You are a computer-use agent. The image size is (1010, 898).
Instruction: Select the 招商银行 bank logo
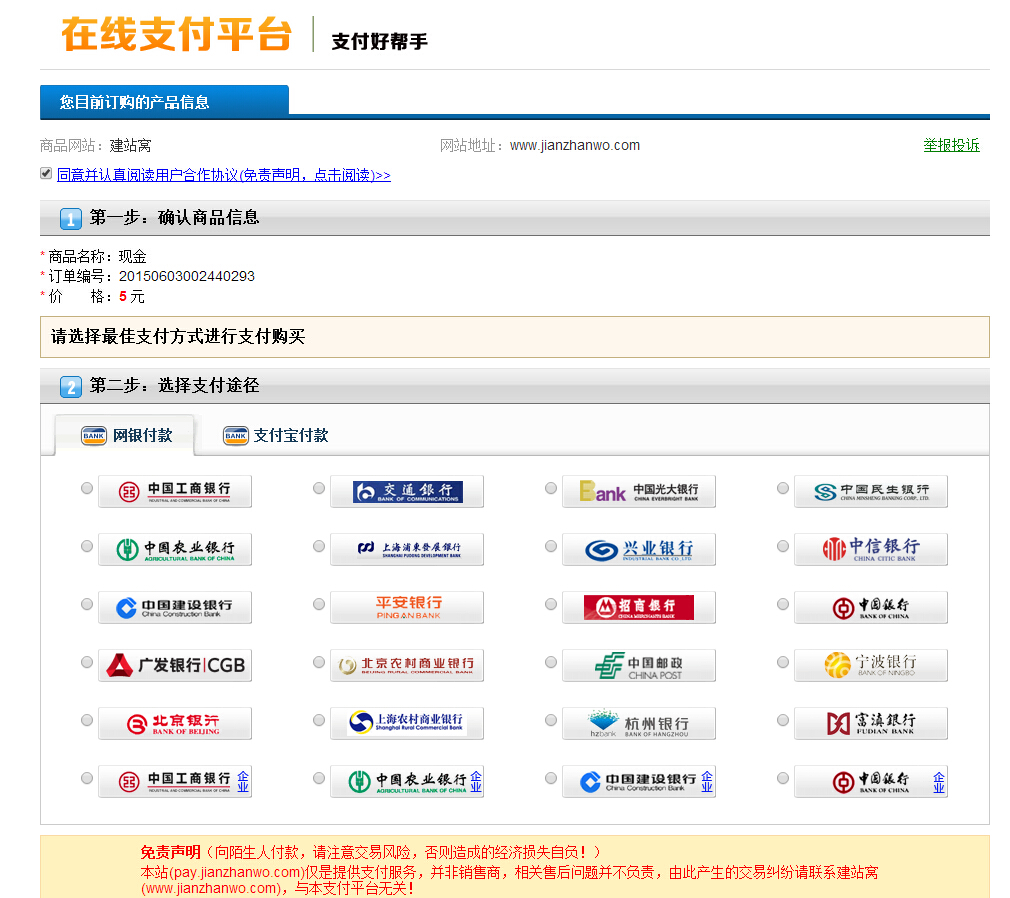click(x=638, y=607)
